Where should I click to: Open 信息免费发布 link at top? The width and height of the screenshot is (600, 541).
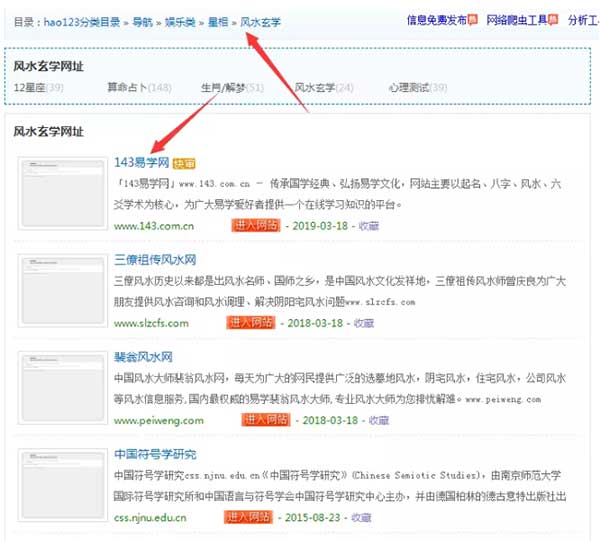pos(436,19)
